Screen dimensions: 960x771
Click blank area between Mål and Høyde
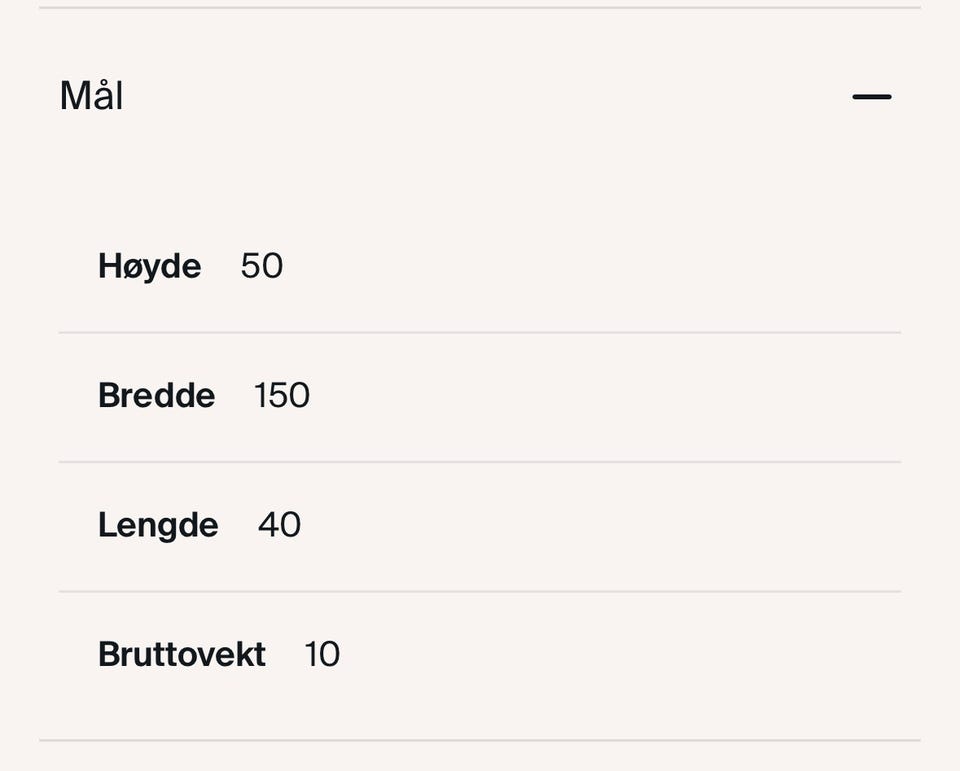pos(480,180)
